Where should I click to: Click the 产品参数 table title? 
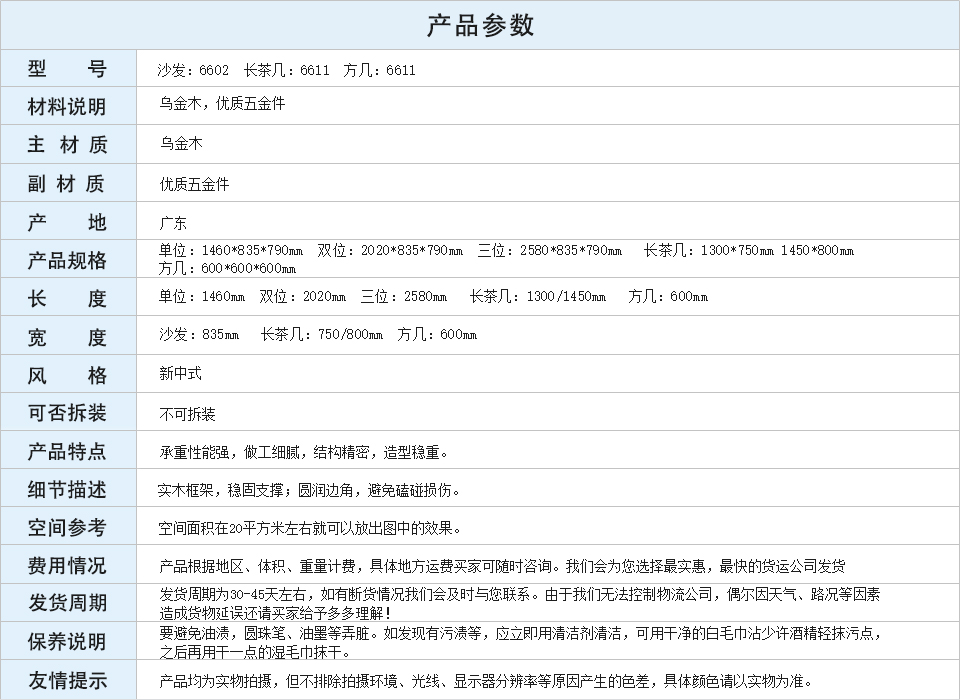click(480, 25)
